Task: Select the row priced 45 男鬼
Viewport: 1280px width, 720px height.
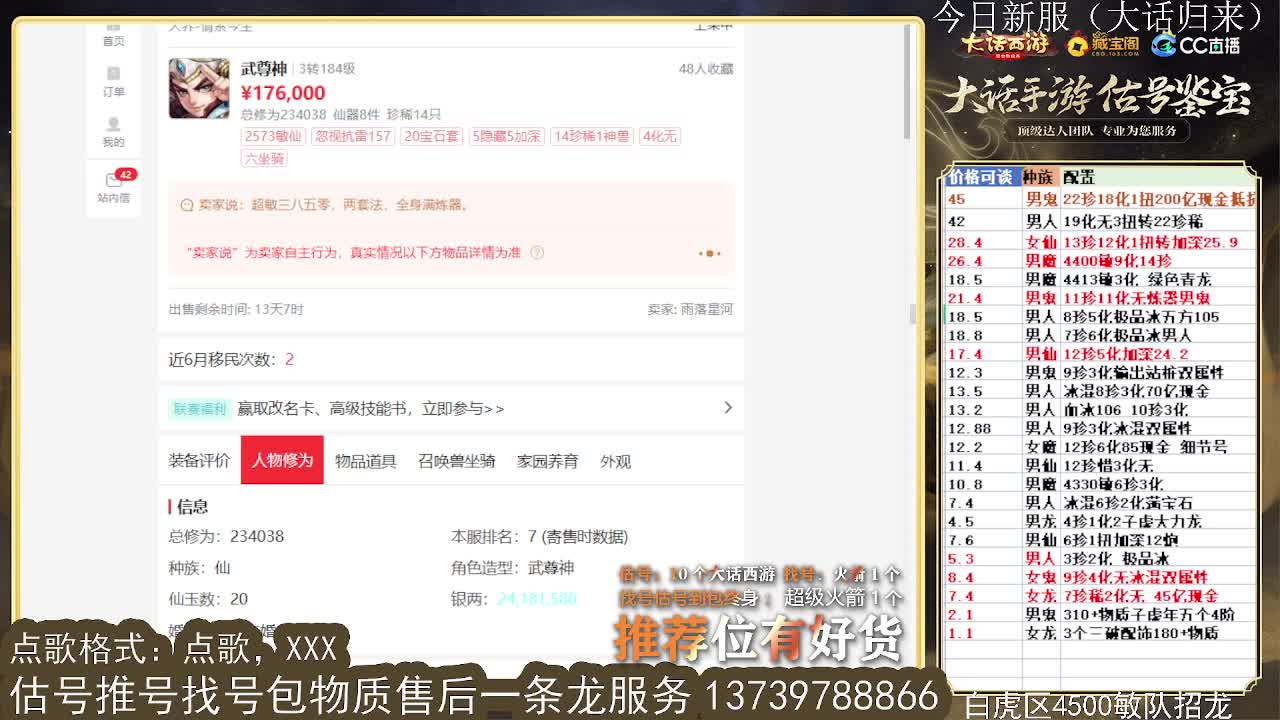Action: click(x=1101, y=200)
